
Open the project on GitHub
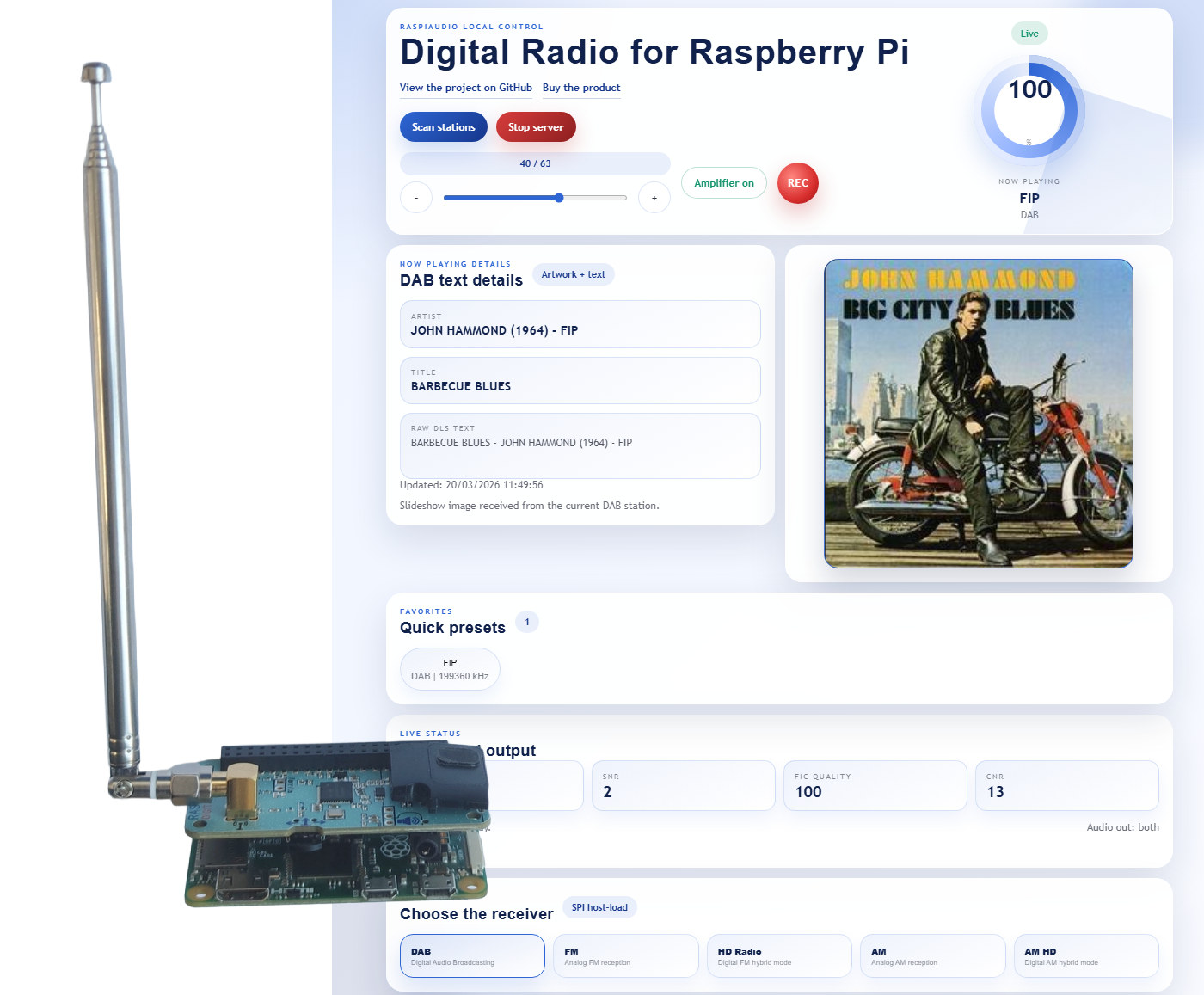[465, 88]
